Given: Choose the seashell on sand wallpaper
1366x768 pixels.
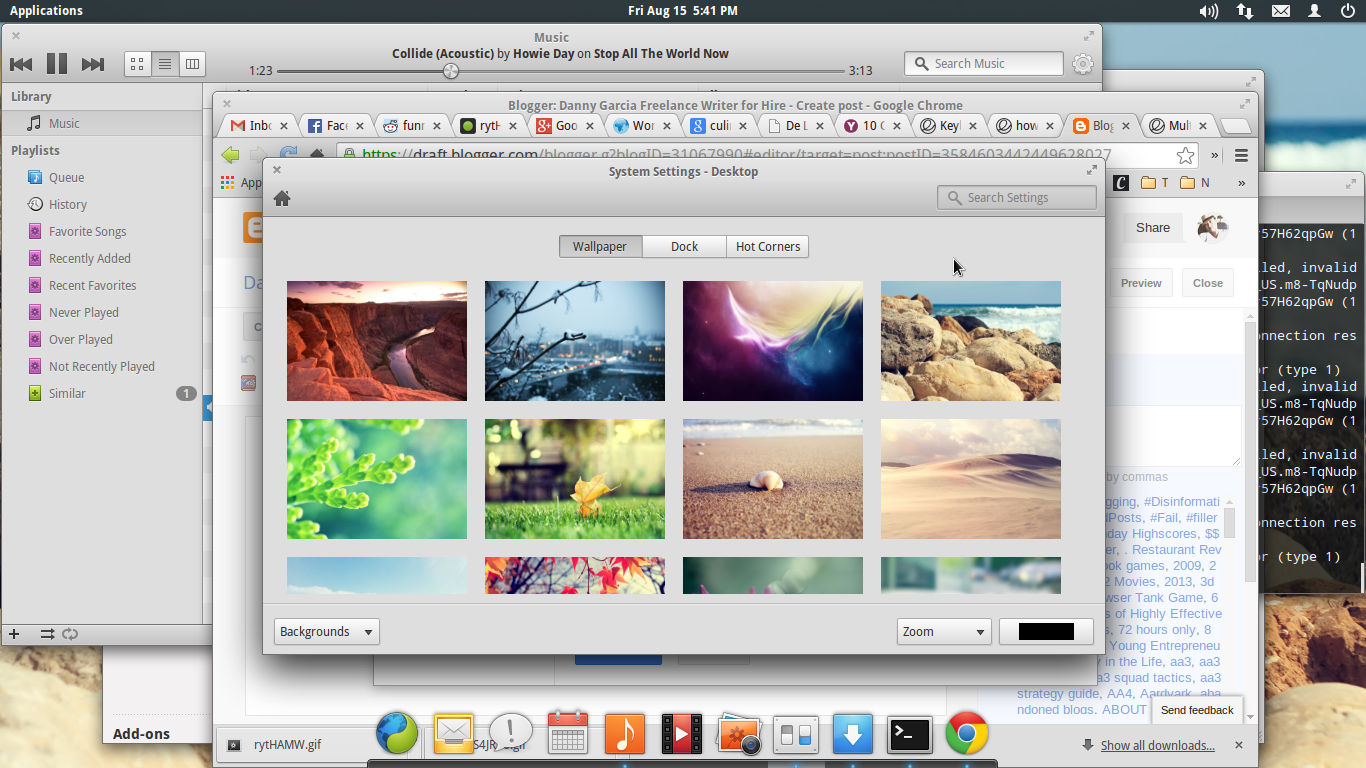Looking at the screenshot, I should click(x=773, y=479).
